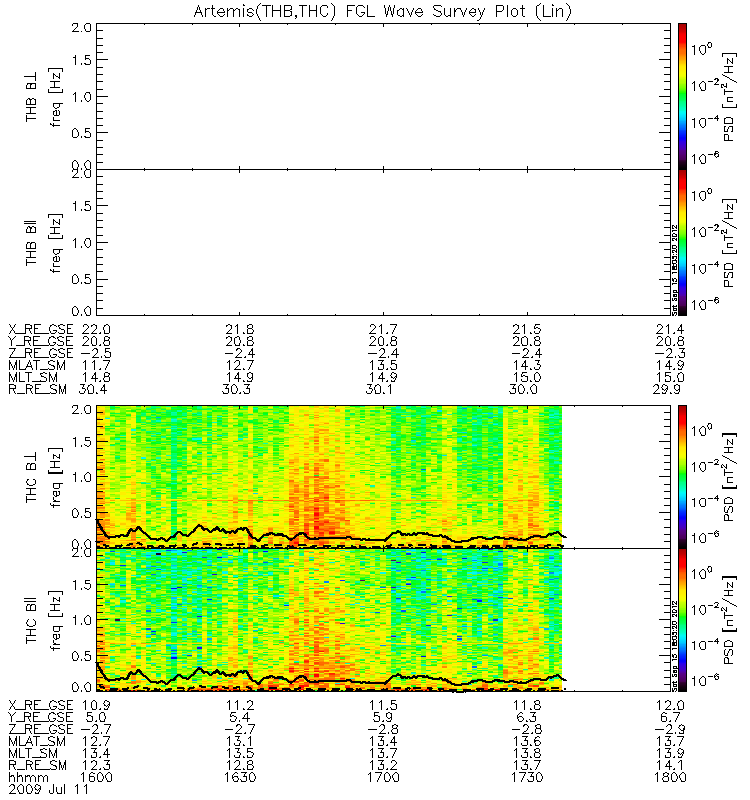
Task: Click the '1630' time tick label
Action: click(x=240, y=778)
